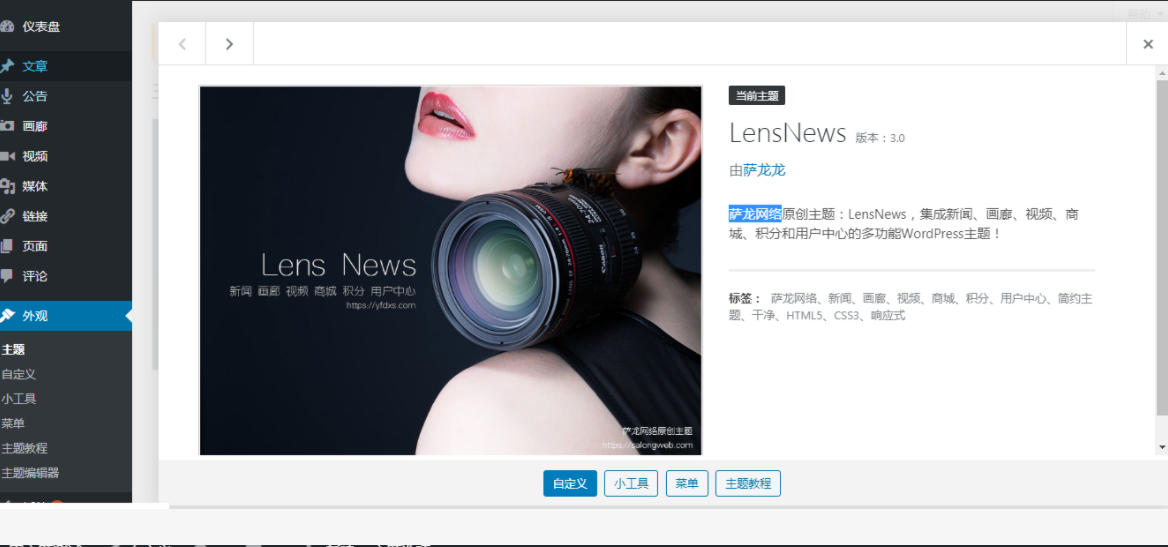This screenshot has height=547, width=1168.
Task: Click the LensNews theme title
Action: [787, 133]
